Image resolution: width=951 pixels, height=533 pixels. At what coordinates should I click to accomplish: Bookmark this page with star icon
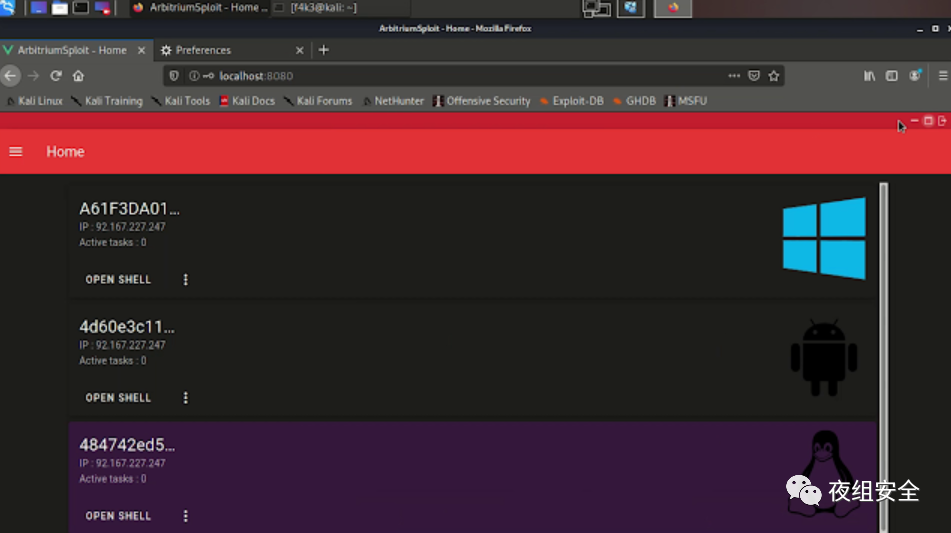774,76
